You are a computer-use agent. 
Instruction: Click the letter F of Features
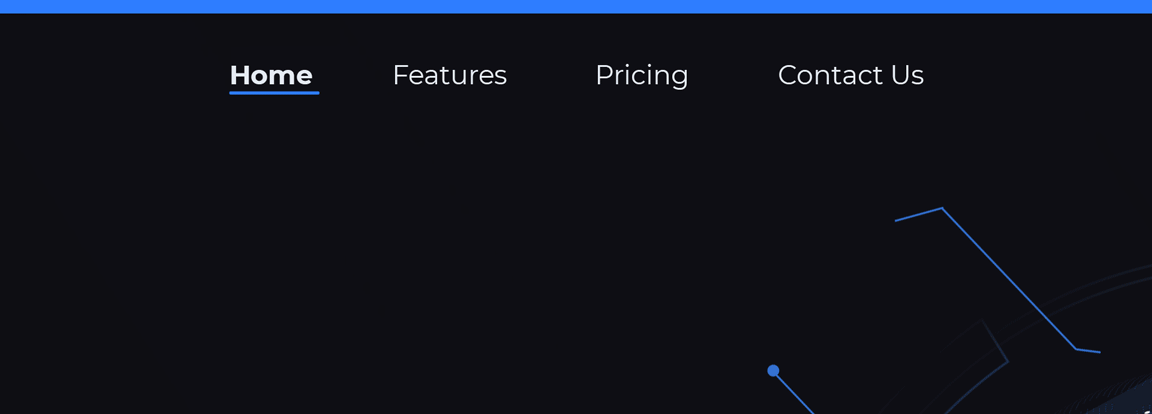(x=400, y=75)
